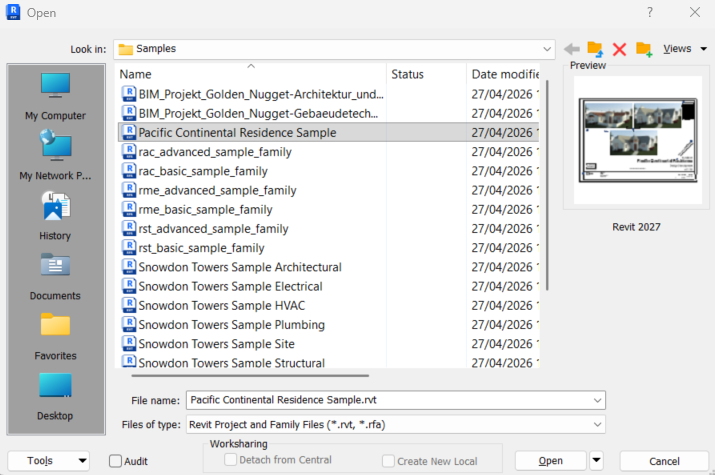Sort files by the Status column header

[426, 74]
